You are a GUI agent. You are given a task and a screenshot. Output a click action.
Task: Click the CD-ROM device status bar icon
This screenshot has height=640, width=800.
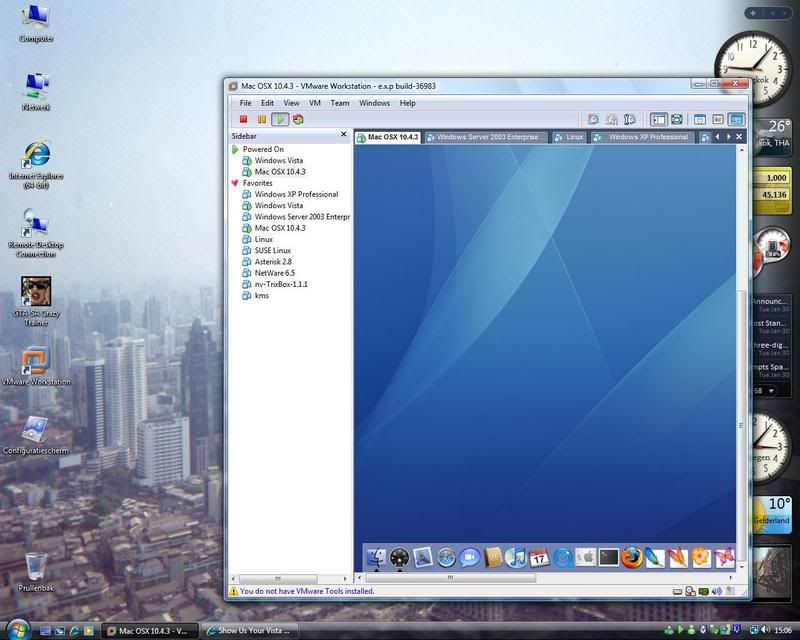tap(690, 591)
